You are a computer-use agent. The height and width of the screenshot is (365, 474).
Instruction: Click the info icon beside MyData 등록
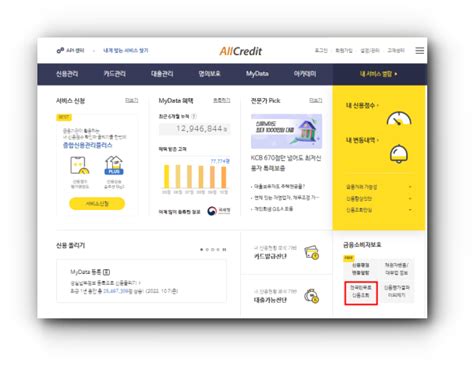pyautogui.click(x=106, y=272)
